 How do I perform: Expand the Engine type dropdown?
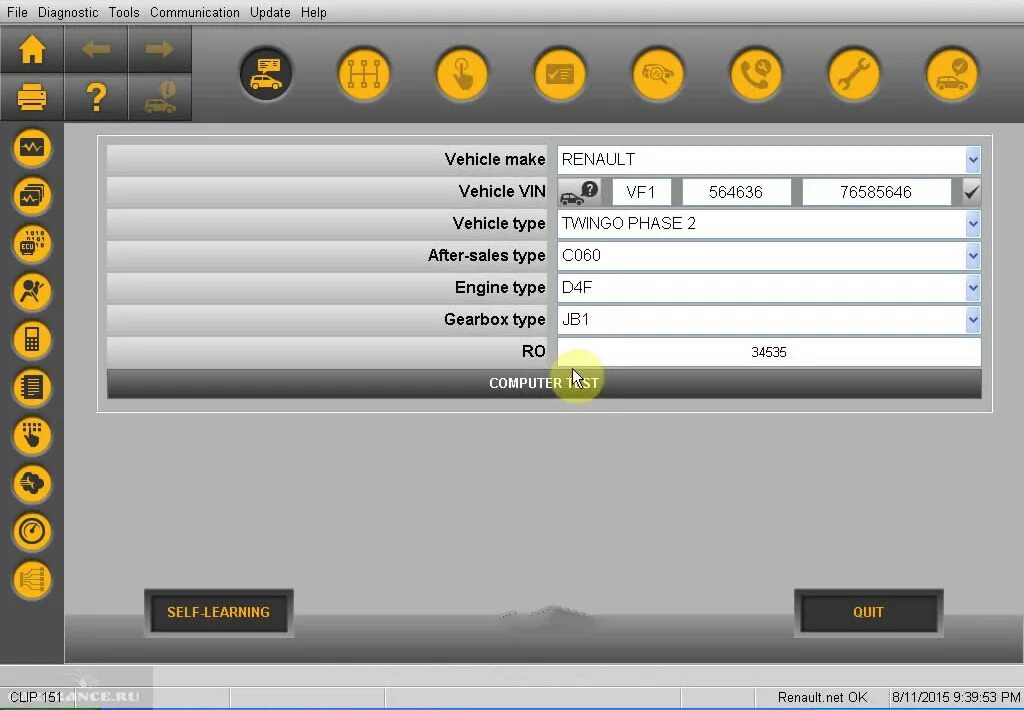point(972,288)
